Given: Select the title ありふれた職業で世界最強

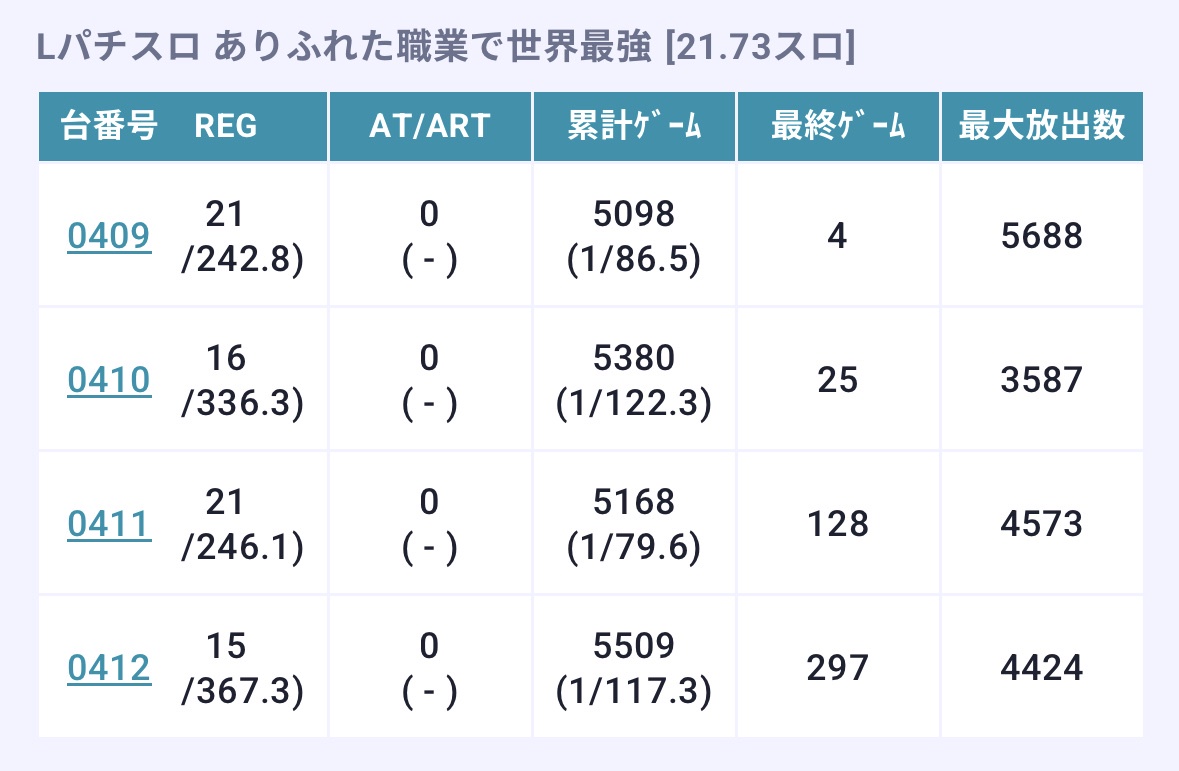Looking at the screenshot, I should [432, 47].
